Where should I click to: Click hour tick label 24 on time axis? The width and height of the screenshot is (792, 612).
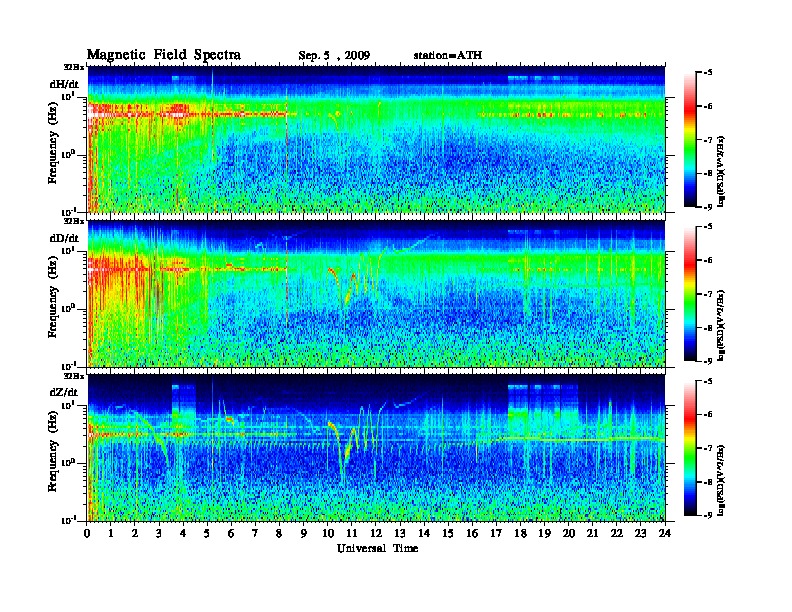665,533
